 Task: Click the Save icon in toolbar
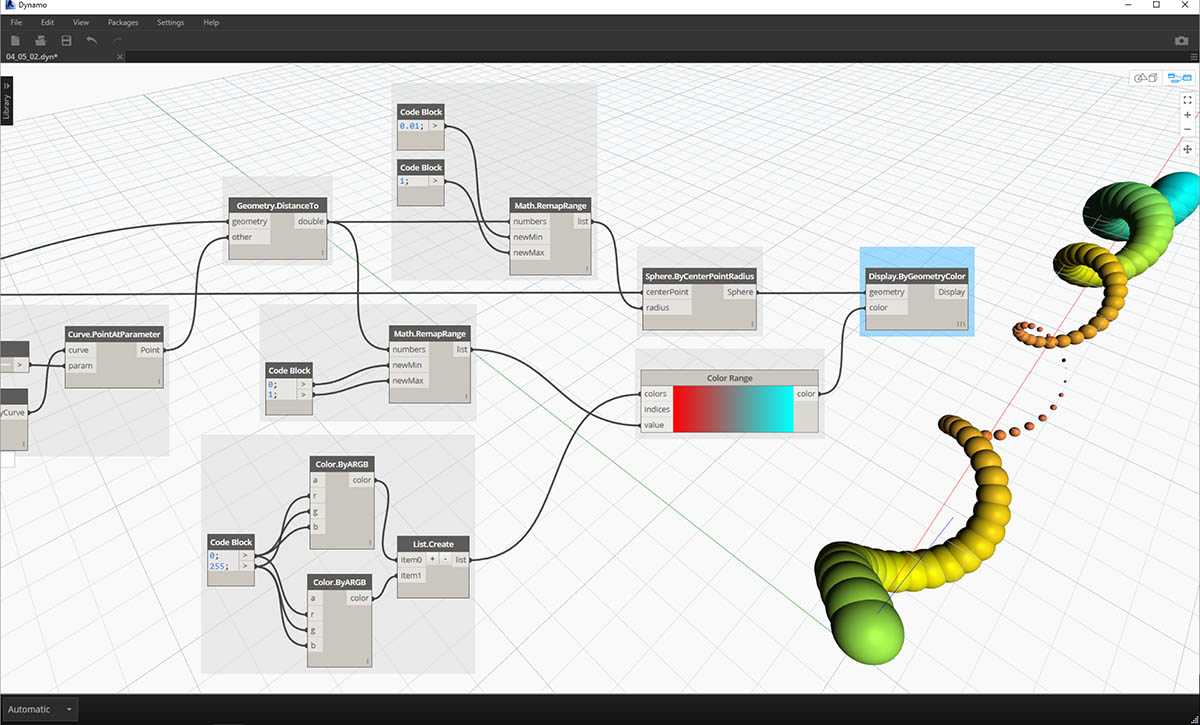[66, 41]
